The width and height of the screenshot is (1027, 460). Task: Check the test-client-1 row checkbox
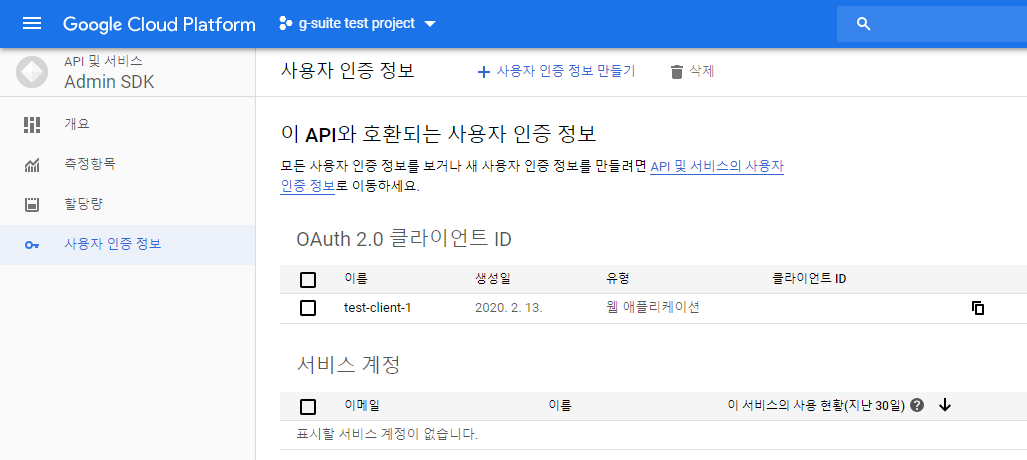[308, 308]
